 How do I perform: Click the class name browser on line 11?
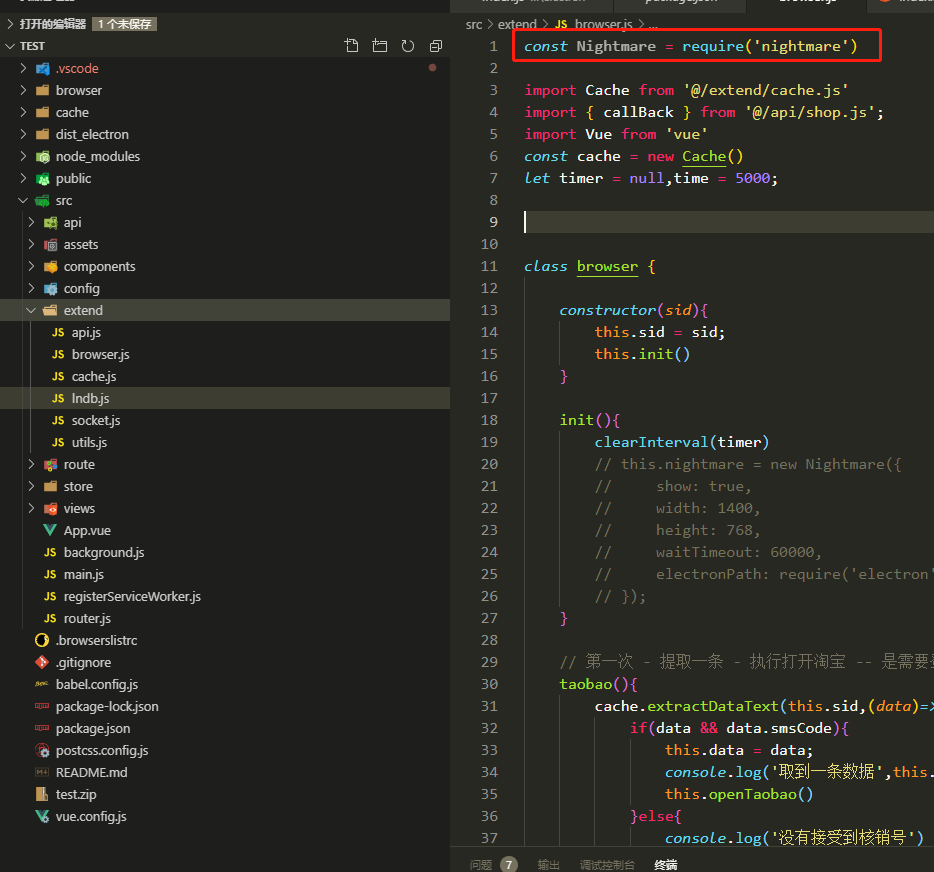607,266
